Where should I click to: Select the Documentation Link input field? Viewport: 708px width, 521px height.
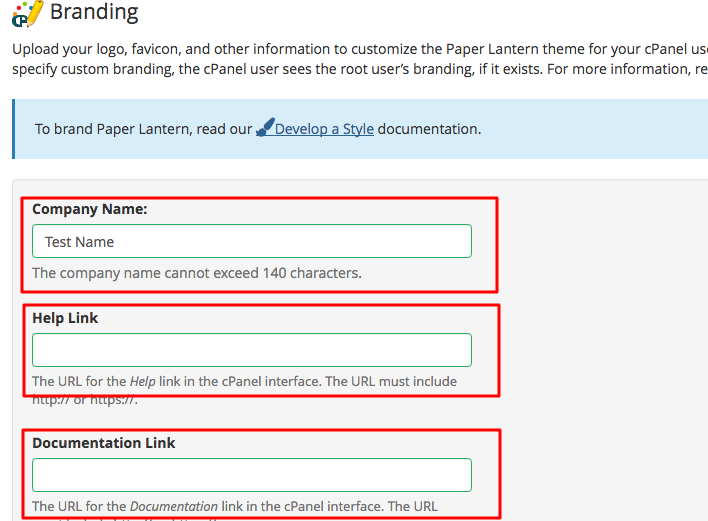251,475
